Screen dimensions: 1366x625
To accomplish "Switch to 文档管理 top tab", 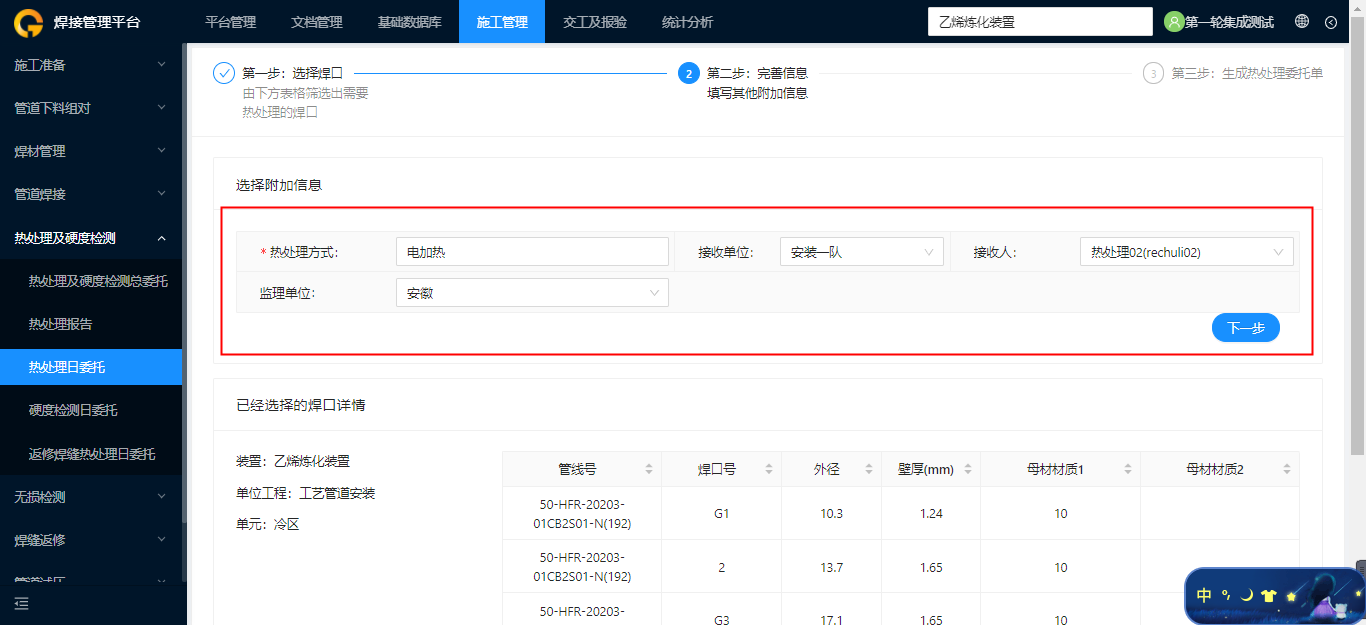I will [317, 22].
